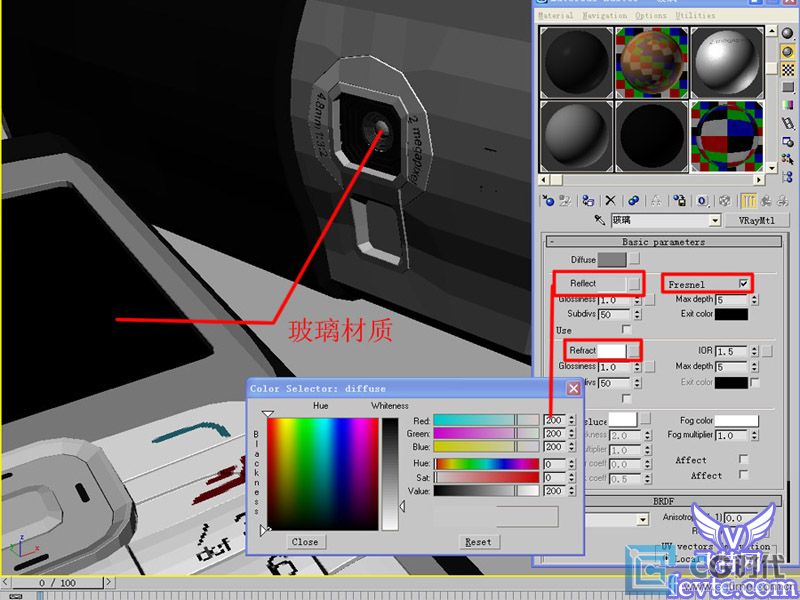This screenshot has height=600, width=800.
Task: Click the Red slider in Color Selector
Action: [x=486, y=420]
